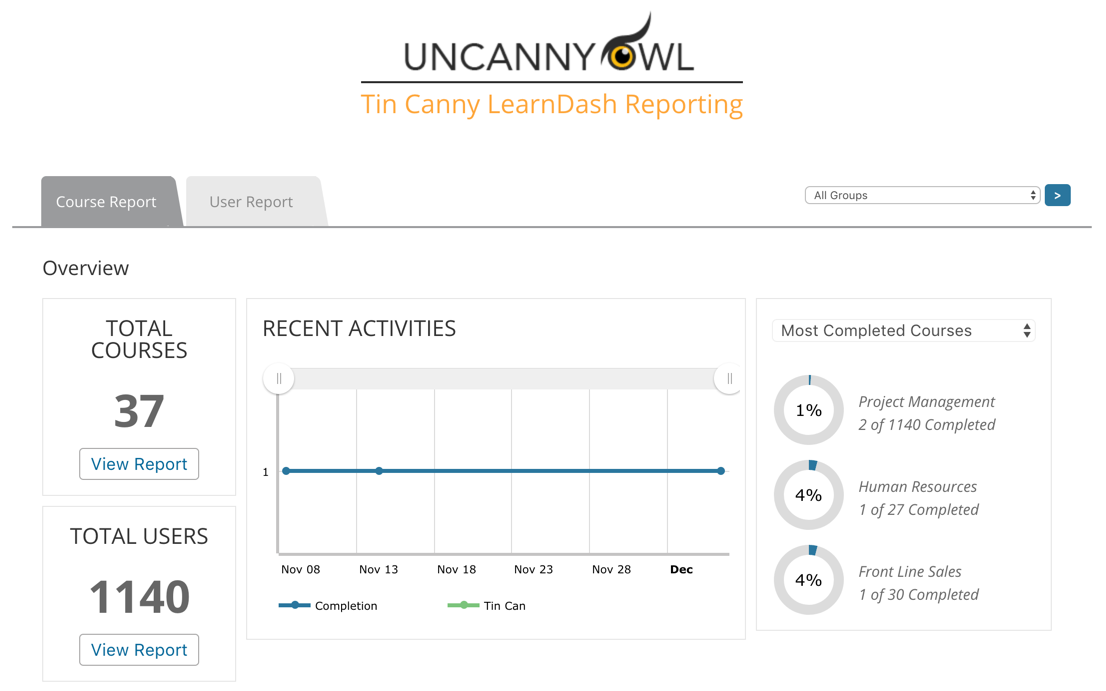
Task: Toggle the Tin Can series in legend
Action: point(487,605)
